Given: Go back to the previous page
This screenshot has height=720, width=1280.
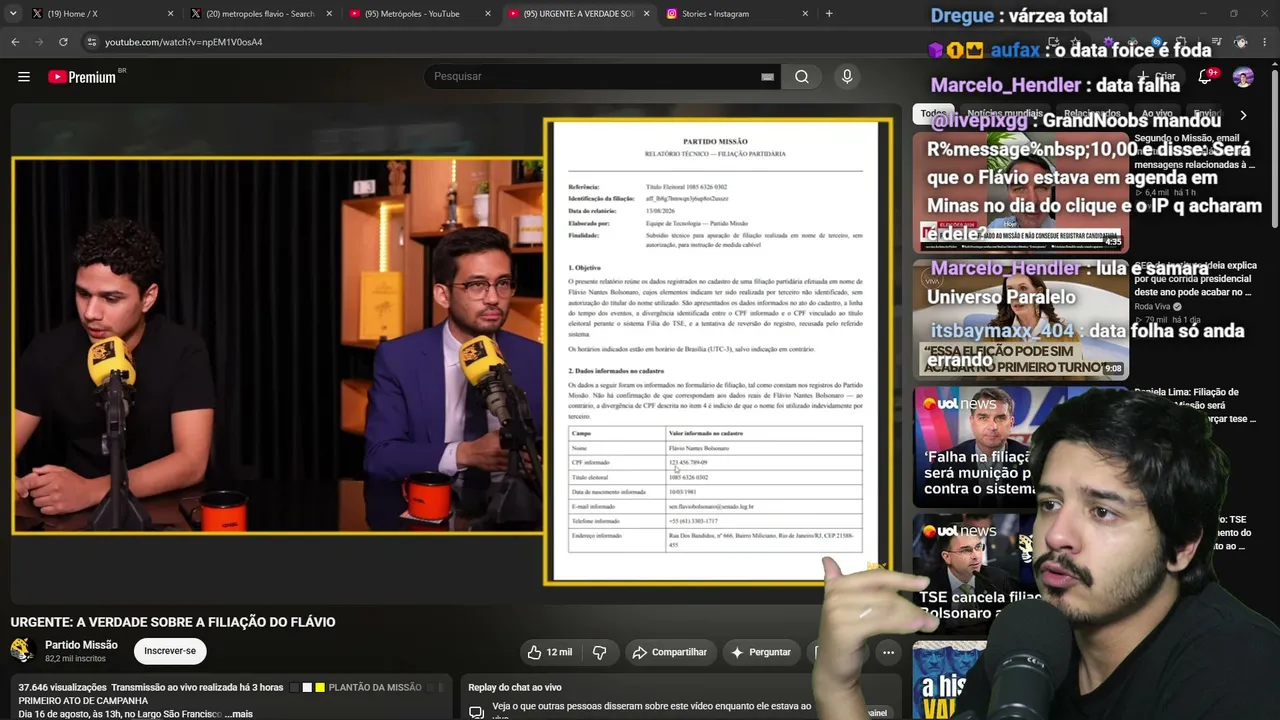Looking at the screenshot, I should click(x=15, y=42).
